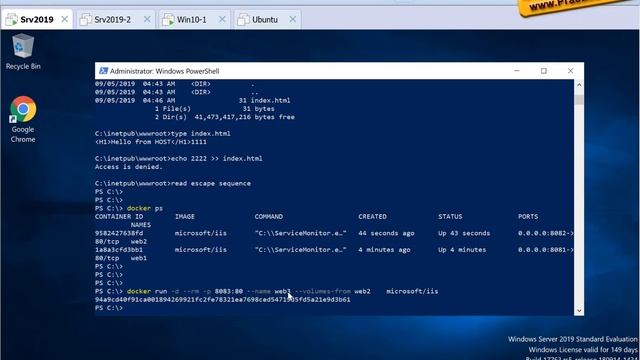Click the PowerShell scrollbar thumb
This screenshot has width=640, height=360.
tap(579, 99)
